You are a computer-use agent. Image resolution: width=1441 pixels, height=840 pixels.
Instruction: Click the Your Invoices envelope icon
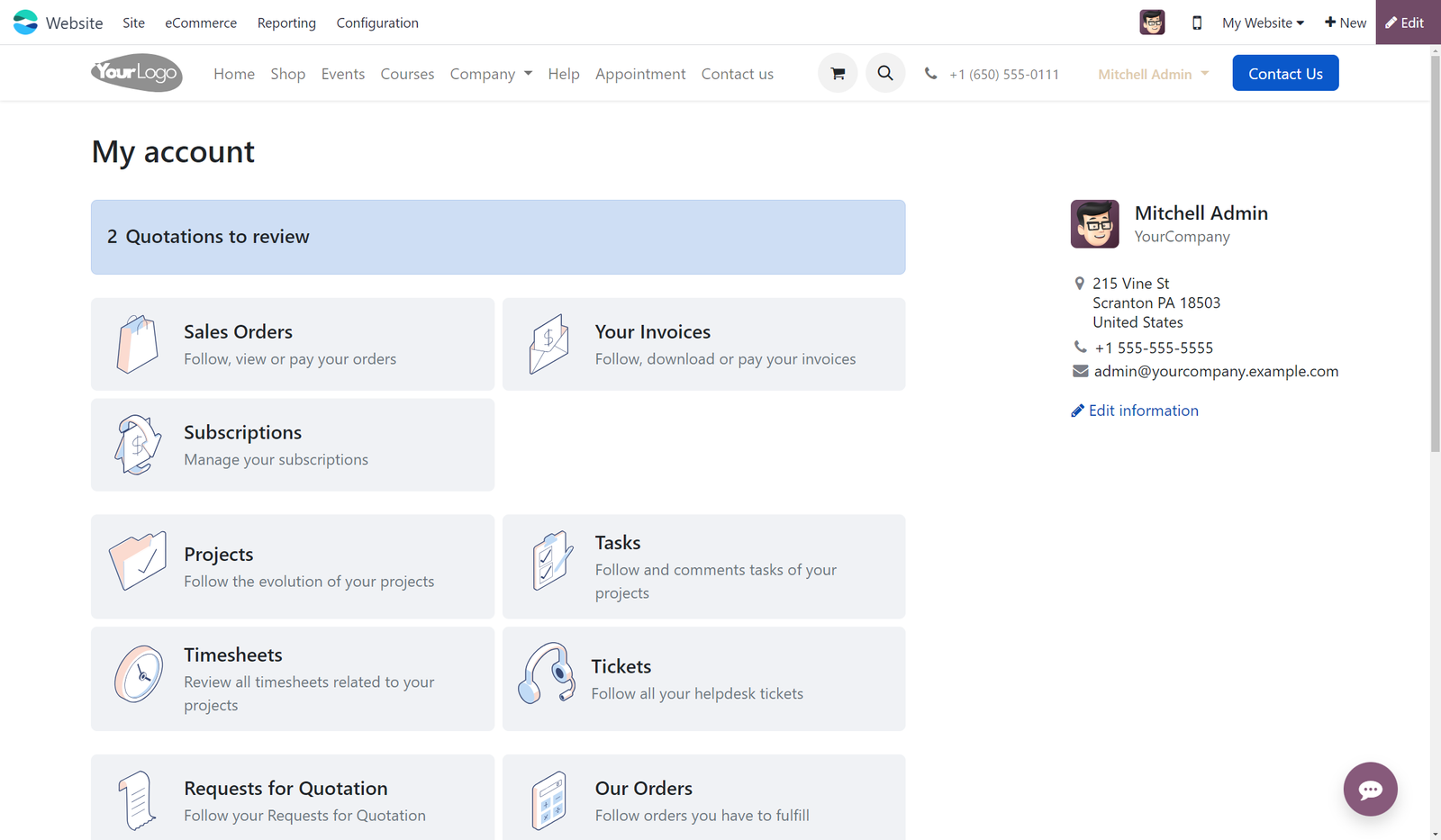pos(548,344)
